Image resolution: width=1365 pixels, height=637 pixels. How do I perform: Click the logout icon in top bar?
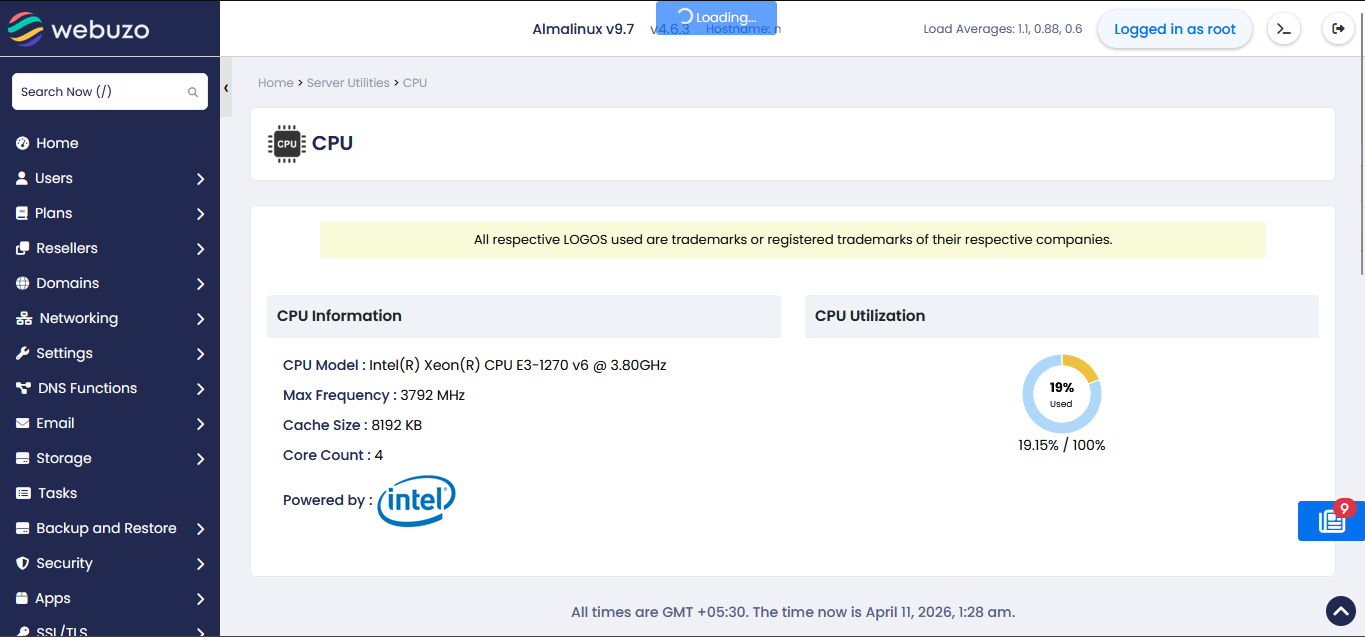[1338, 29]
